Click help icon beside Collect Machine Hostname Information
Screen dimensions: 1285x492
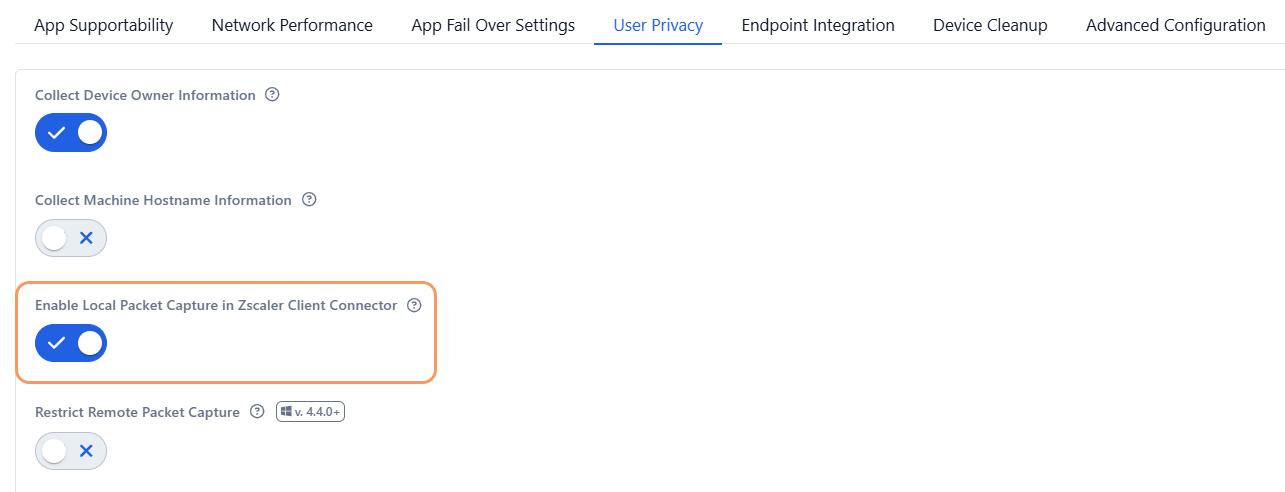click(x=309, y=200)
